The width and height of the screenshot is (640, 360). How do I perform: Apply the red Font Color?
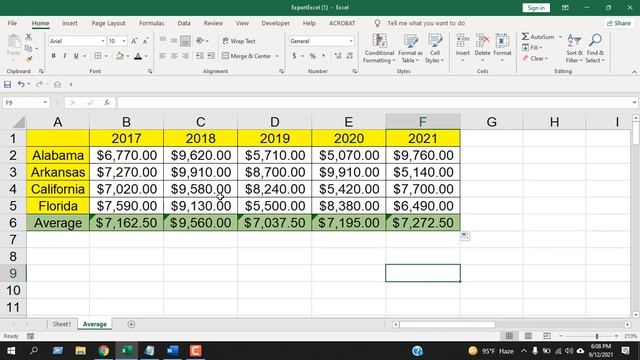138,56
